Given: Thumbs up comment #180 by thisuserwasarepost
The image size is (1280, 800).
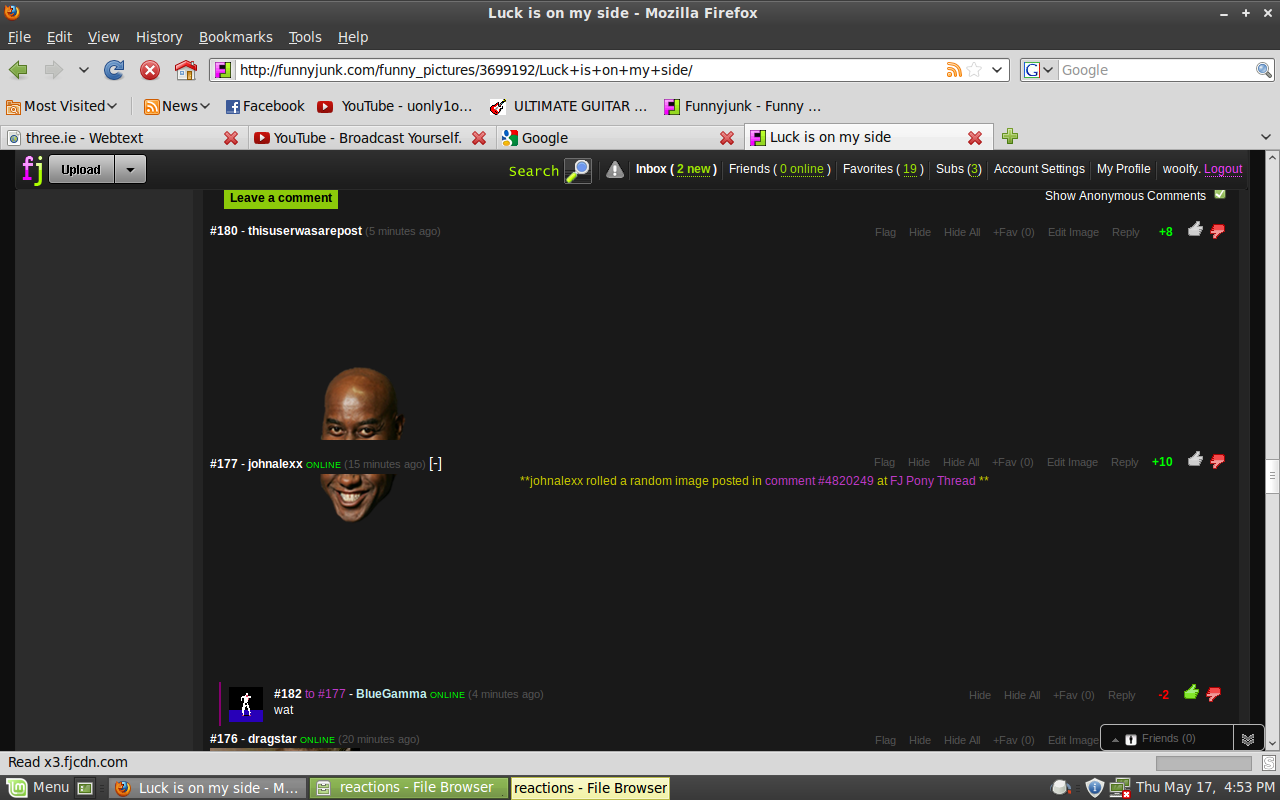Looking at the screenshot, I should pos(1195,230).
